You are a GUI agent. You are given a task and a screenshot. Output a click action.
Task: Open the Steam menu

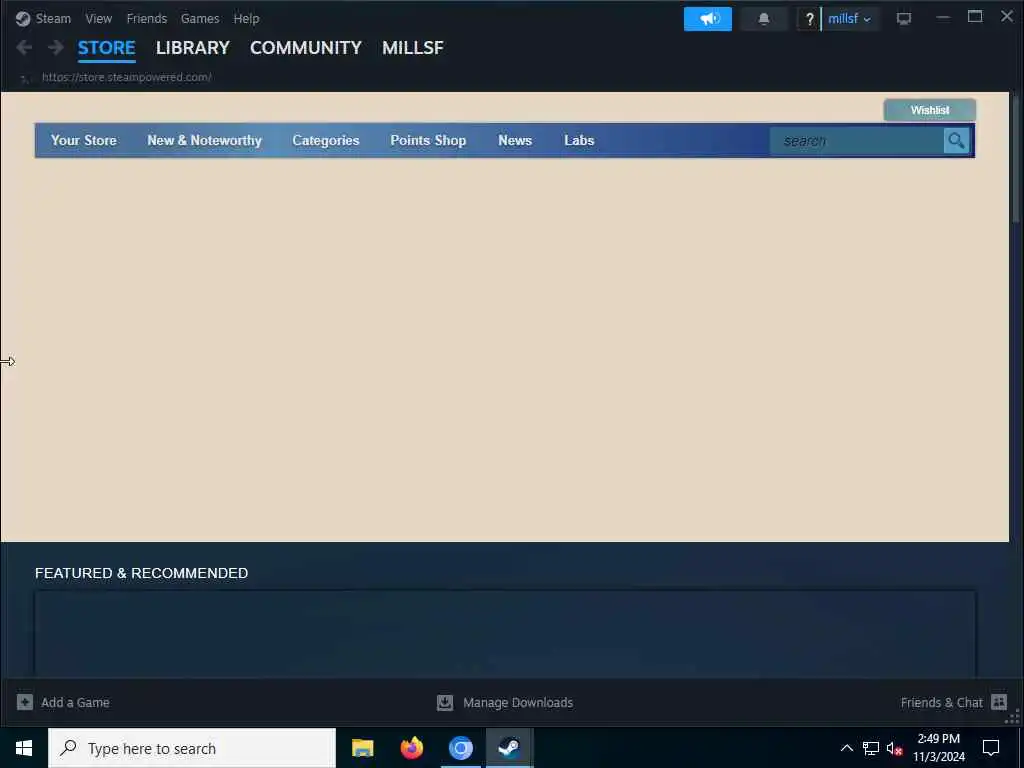pyautogui.click(x=53, y=18)
